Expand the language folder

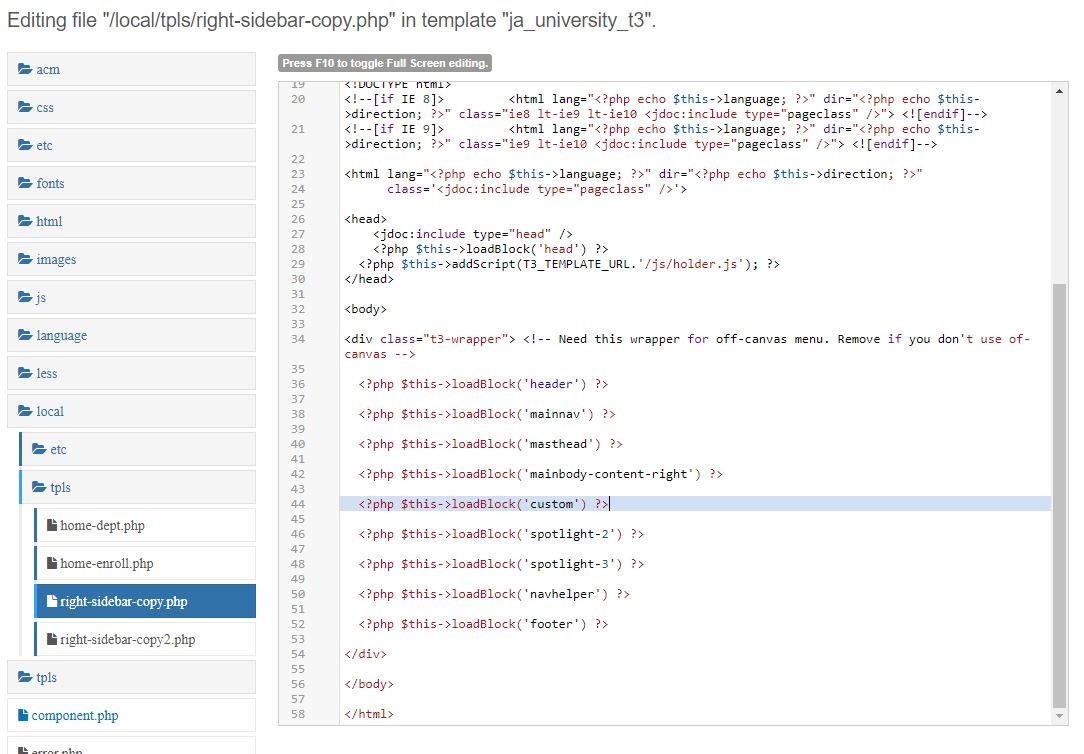click(x=61, y=336)
